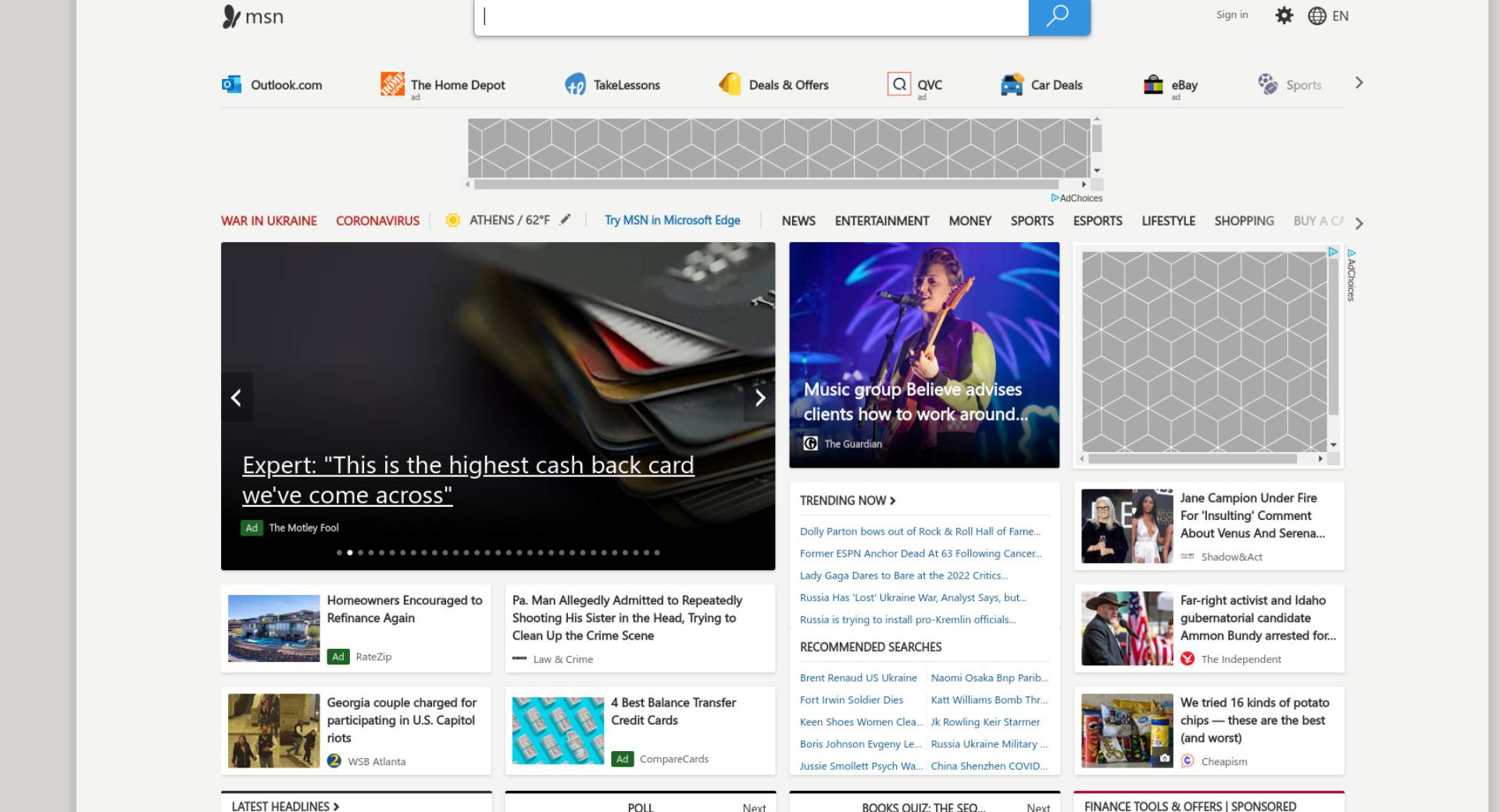Click the blue search magnifier button
This screenshot has width=1500, height=812.
[x=1059, y=17]
